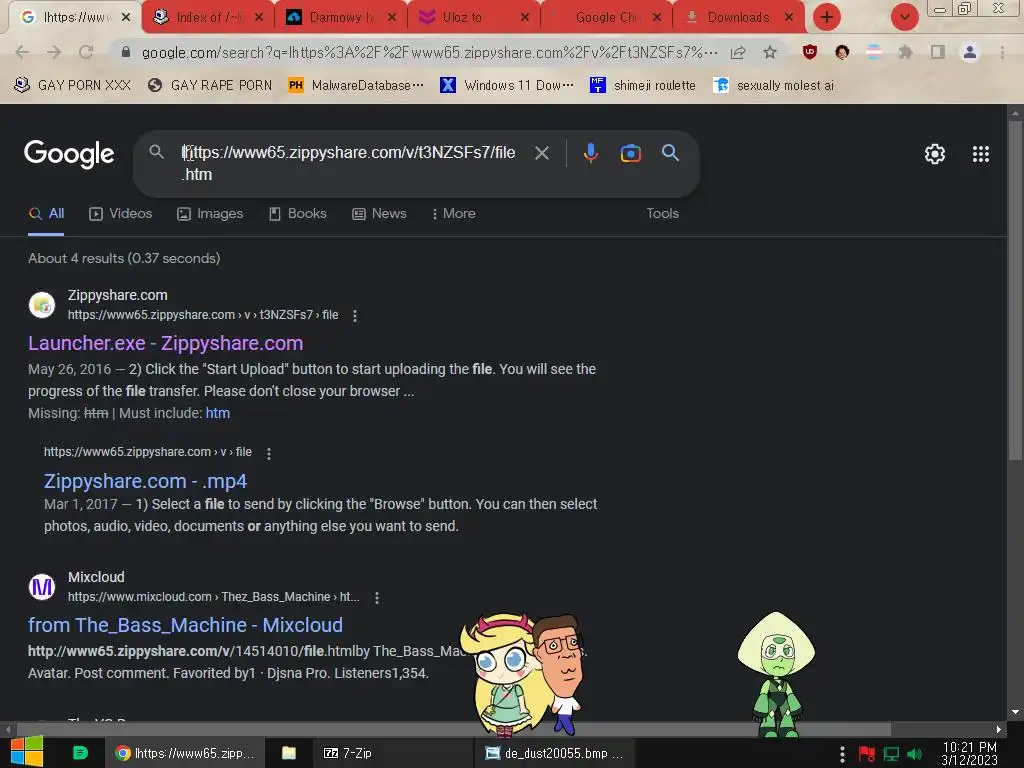1024x768 pixels.
Task: Clear the search box with X icon
Action: pyautogui.click(x=541, y=153)
